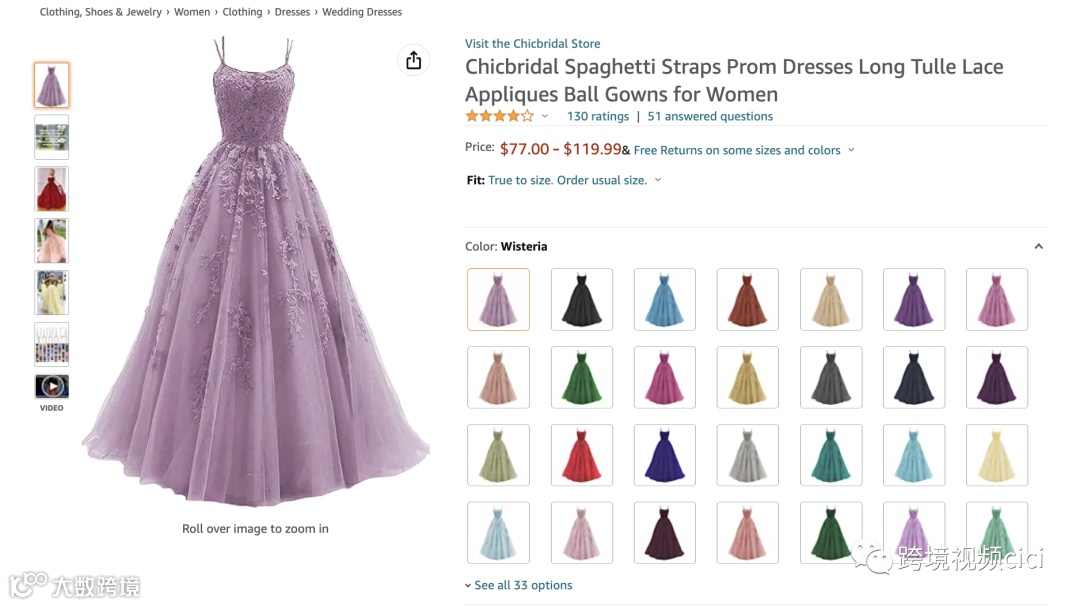Screen dimensions: 1080x606
Task: Play the product video thumbnail
Action: (x=52, y=386)
